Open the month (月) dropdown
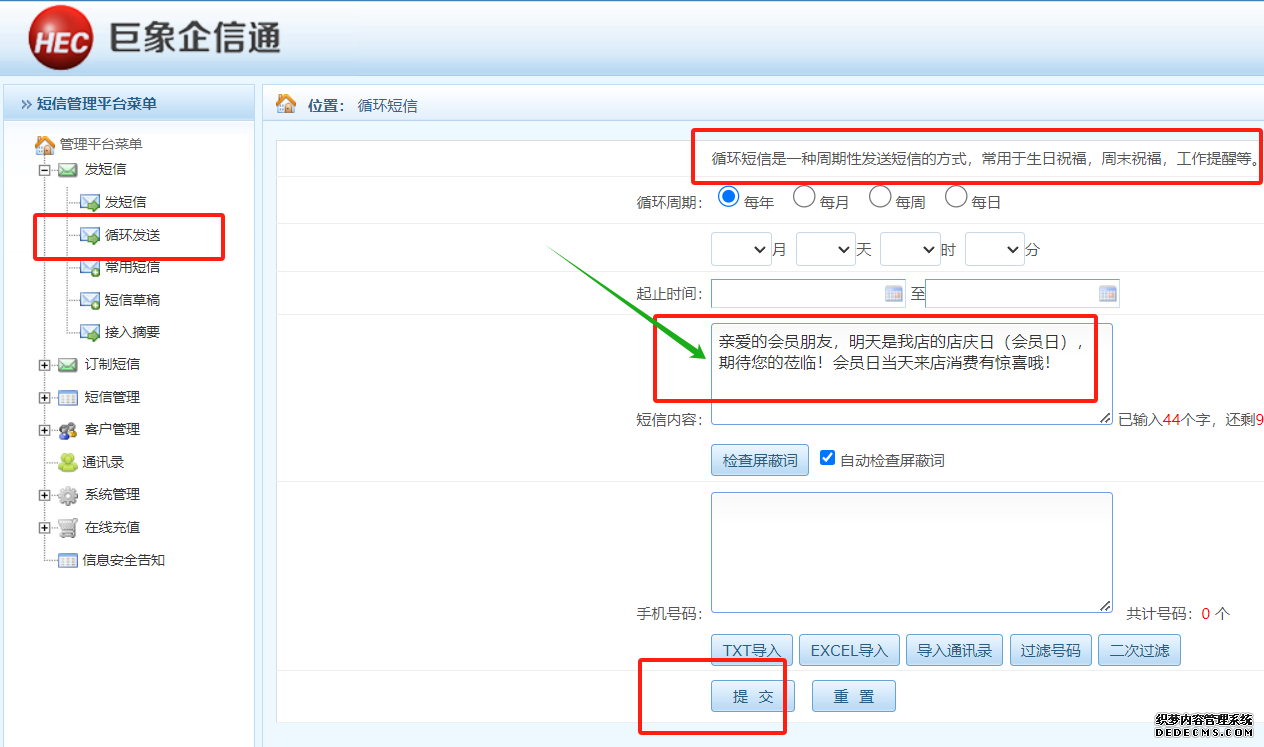This screenshot has height=747, width=1264. [741, 249]
